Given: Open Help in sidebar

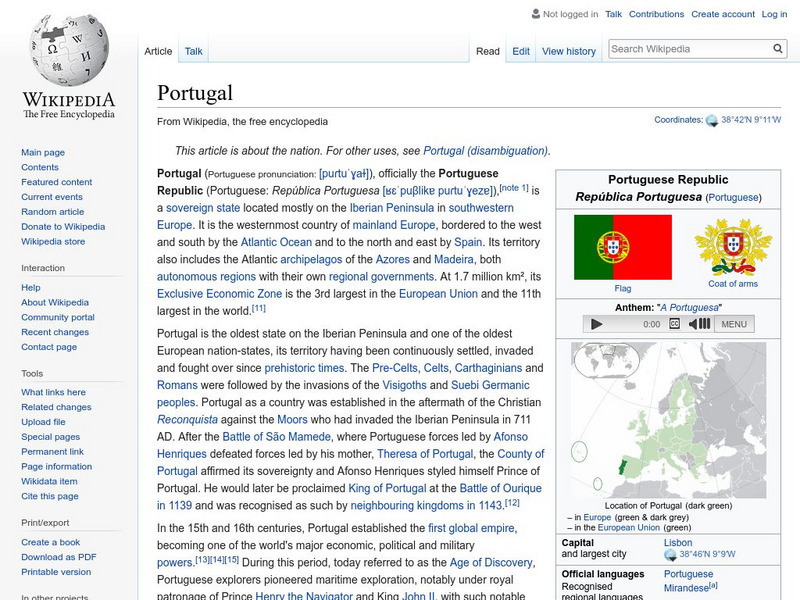Looking at the screenshot, I should point(31,288).
